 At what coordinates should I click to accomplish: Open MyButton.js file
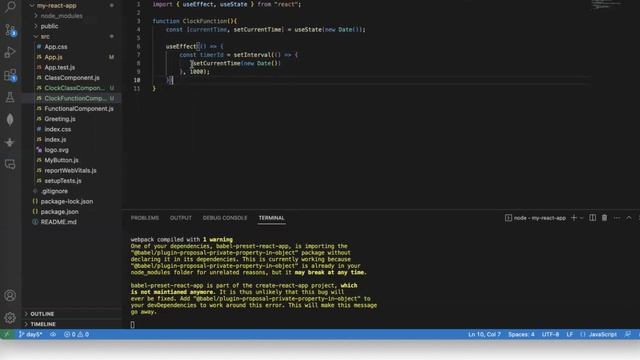coord(61,160)
